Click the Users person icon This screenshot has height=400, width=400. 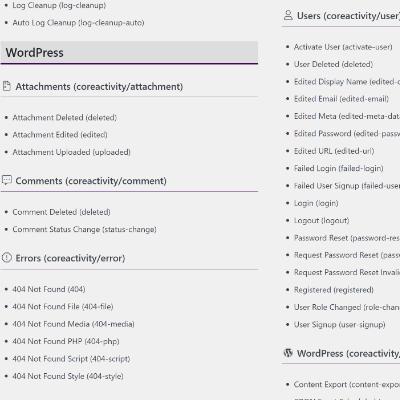click(x=288, y=15)
